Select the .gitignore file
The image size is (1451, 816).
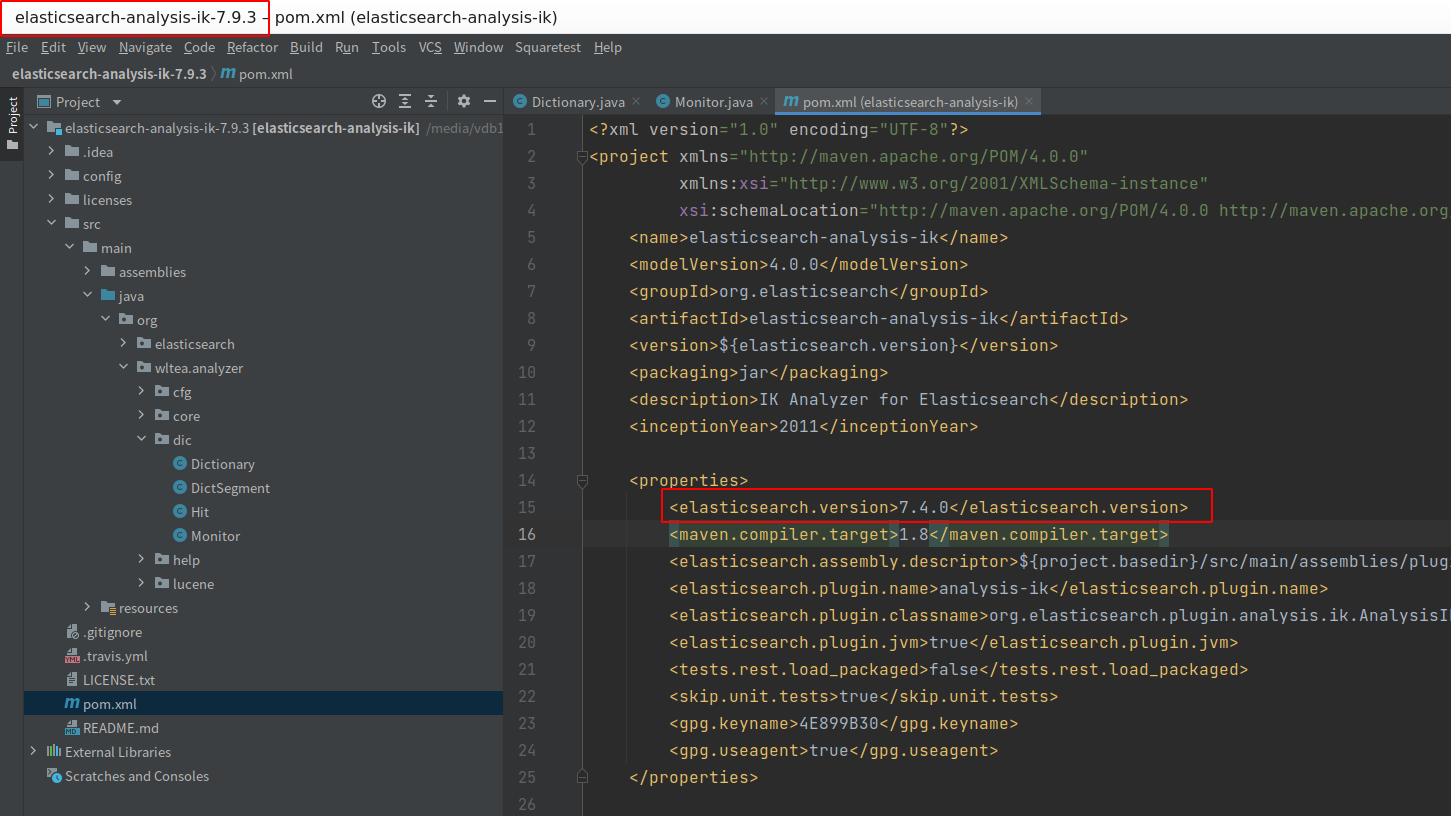[104, 632]
